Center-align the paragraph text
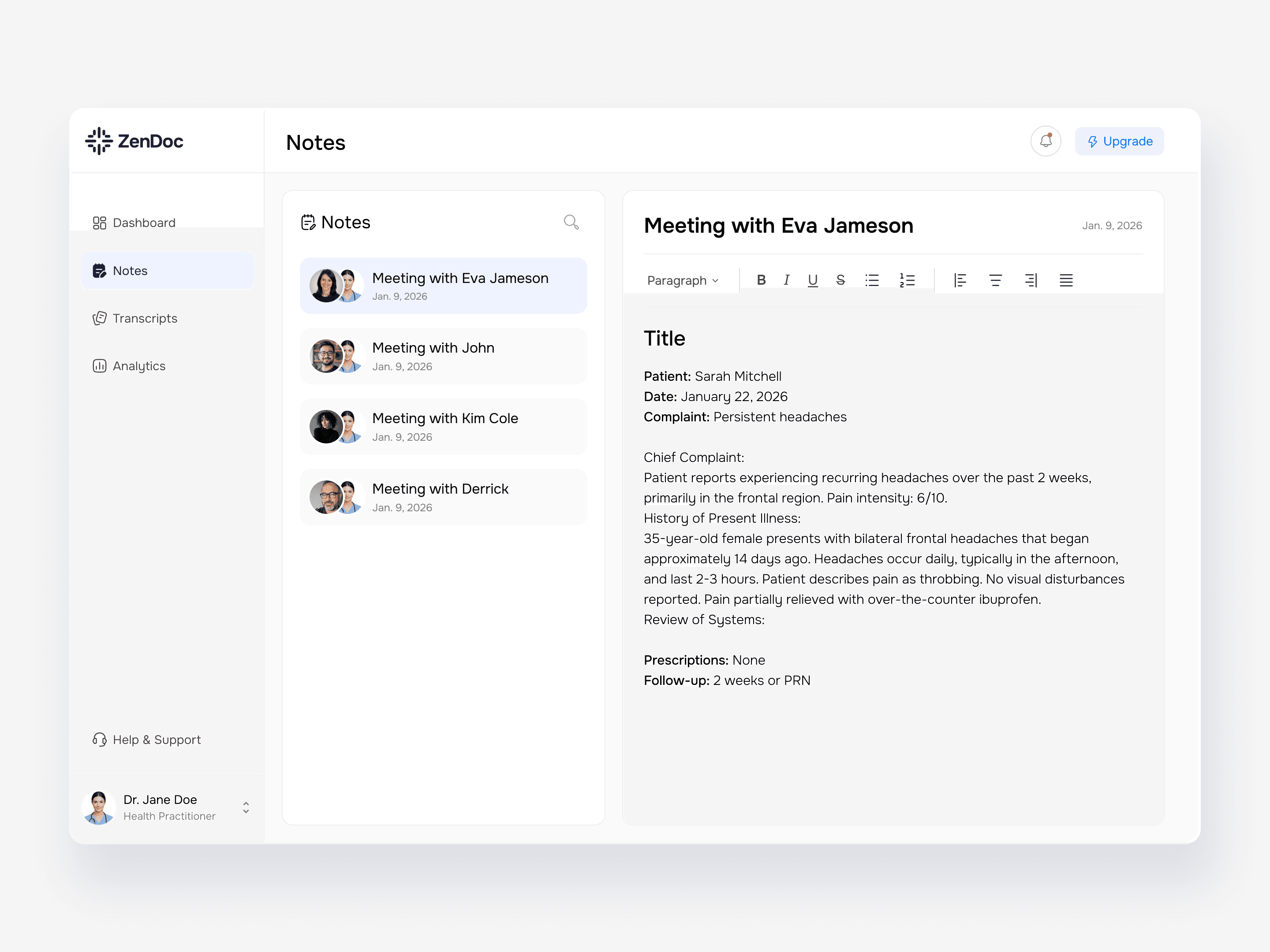Image resolution: width=1270 pixels, height=952 pixels. (x=995, y=280)
